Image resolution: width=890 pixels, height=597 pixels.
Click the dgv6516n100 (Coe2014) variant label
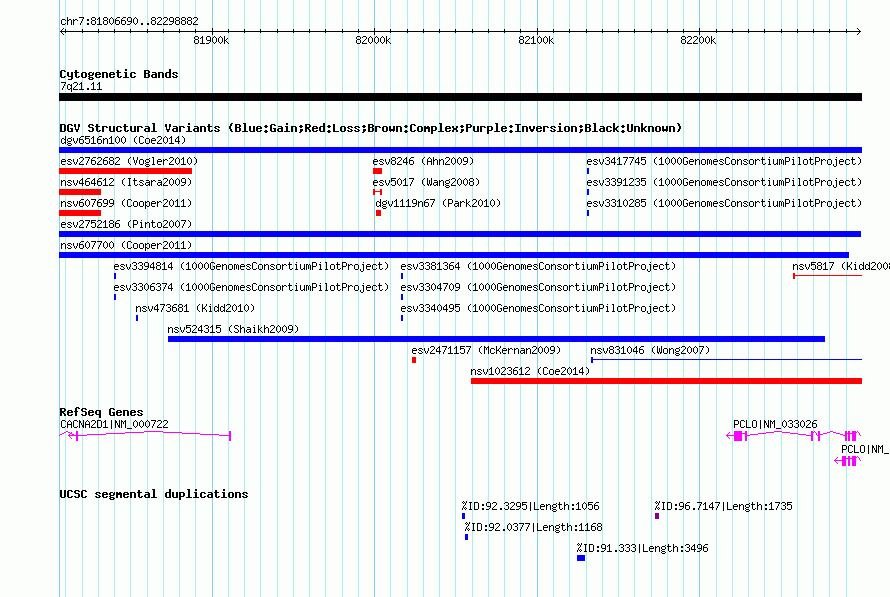coord(123,140)
